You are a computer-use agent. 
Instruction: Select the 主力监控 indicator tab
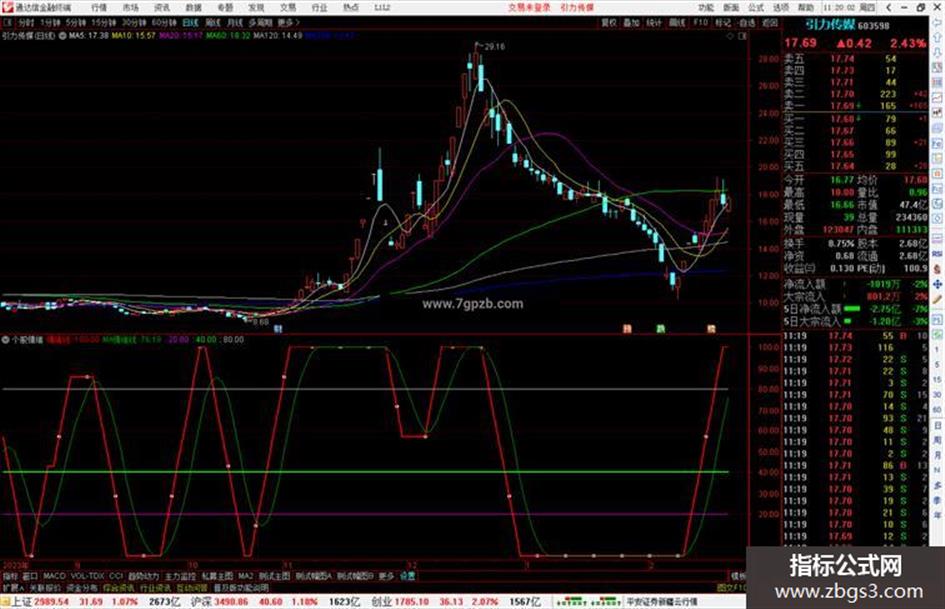181,576
